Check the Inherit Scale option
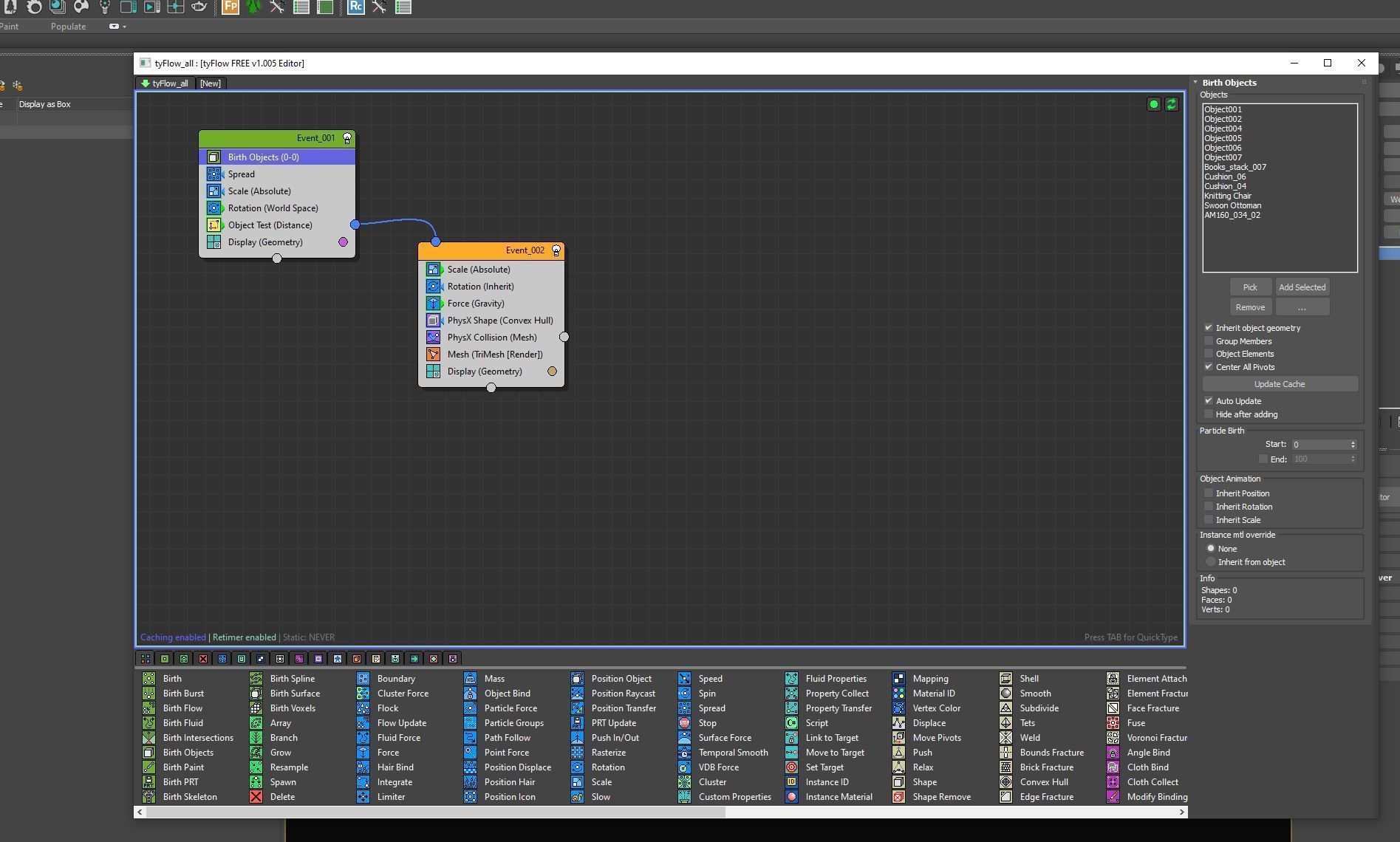Screen dimensions: 1400x842 click(x=1209, y=520)
